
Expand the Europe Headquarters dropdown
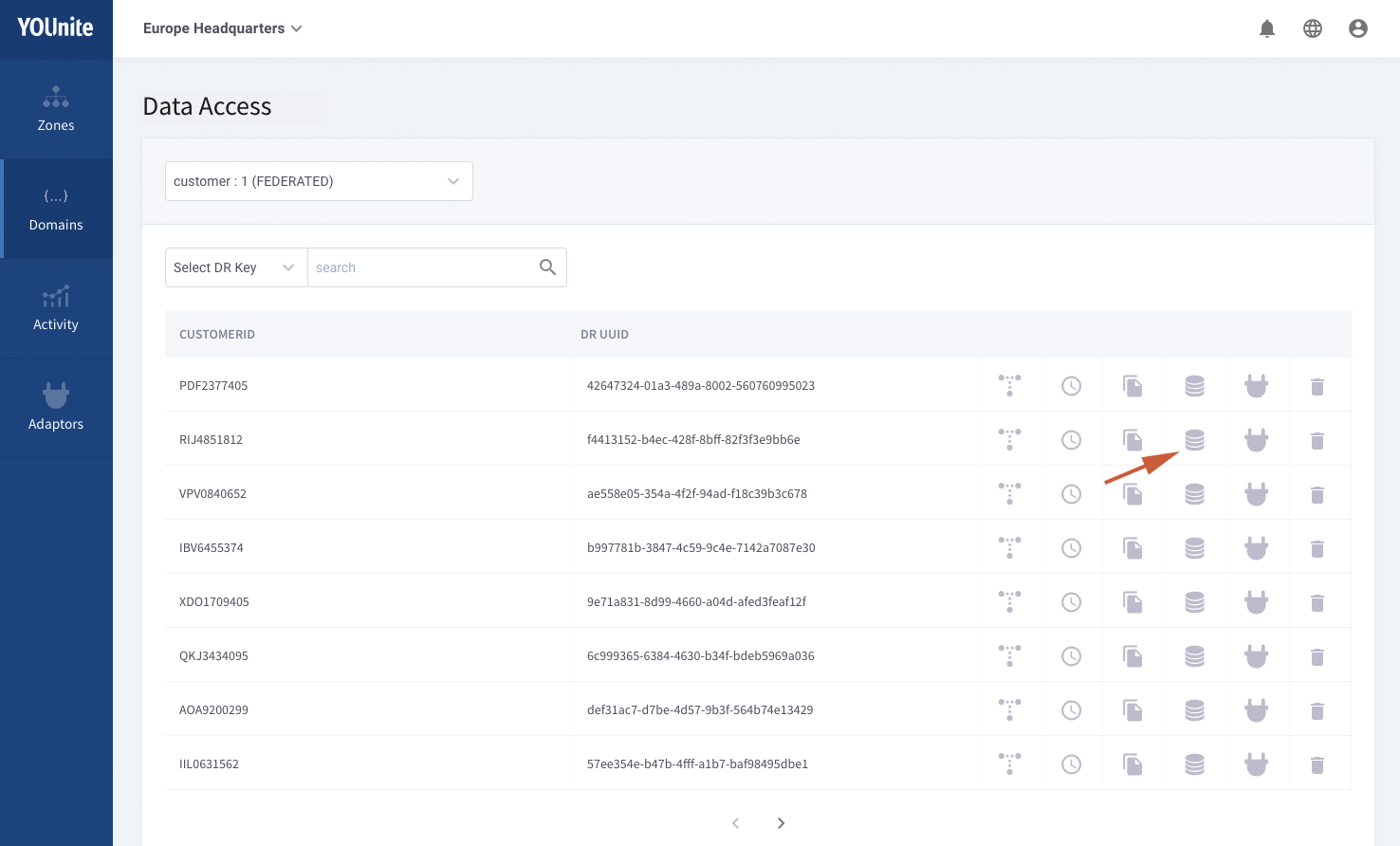pyautogui.click(x=222, y=28)
